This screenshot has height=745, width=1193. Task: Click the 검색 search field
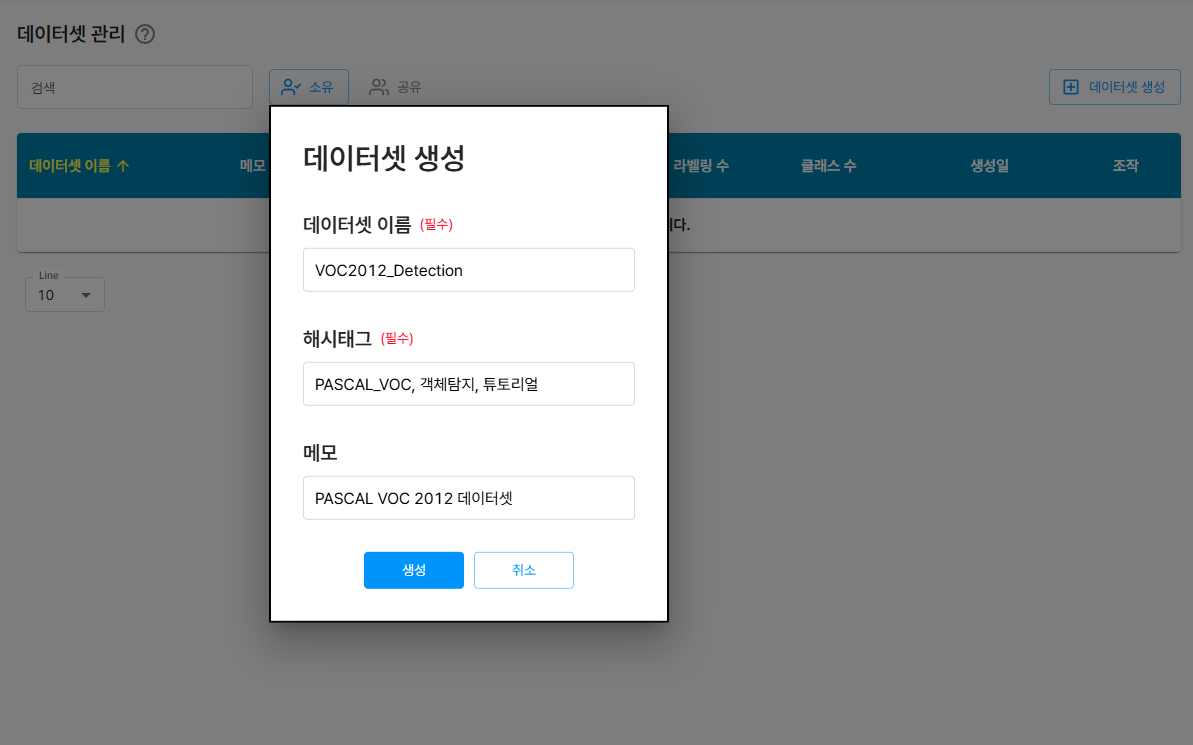[135, 87]
